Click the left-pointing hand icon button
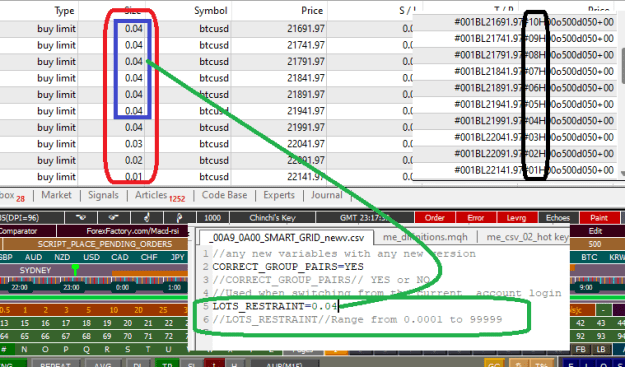The height and width of the screenshot is (367, 625). [x=81, y=218]
